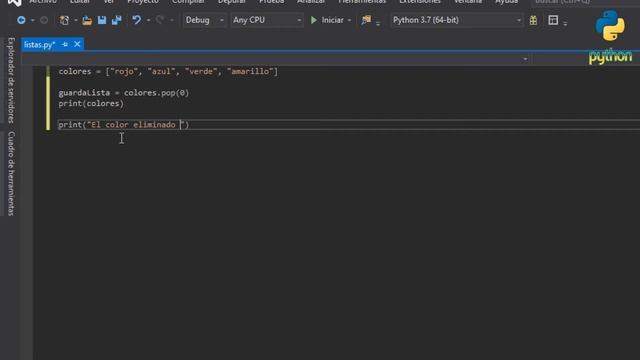Image resolution: width=640 pixels, height=360 pixels.
Task: Click the Visual Studio logo icon
Action: pyautogui.click(x=15, y=2)
